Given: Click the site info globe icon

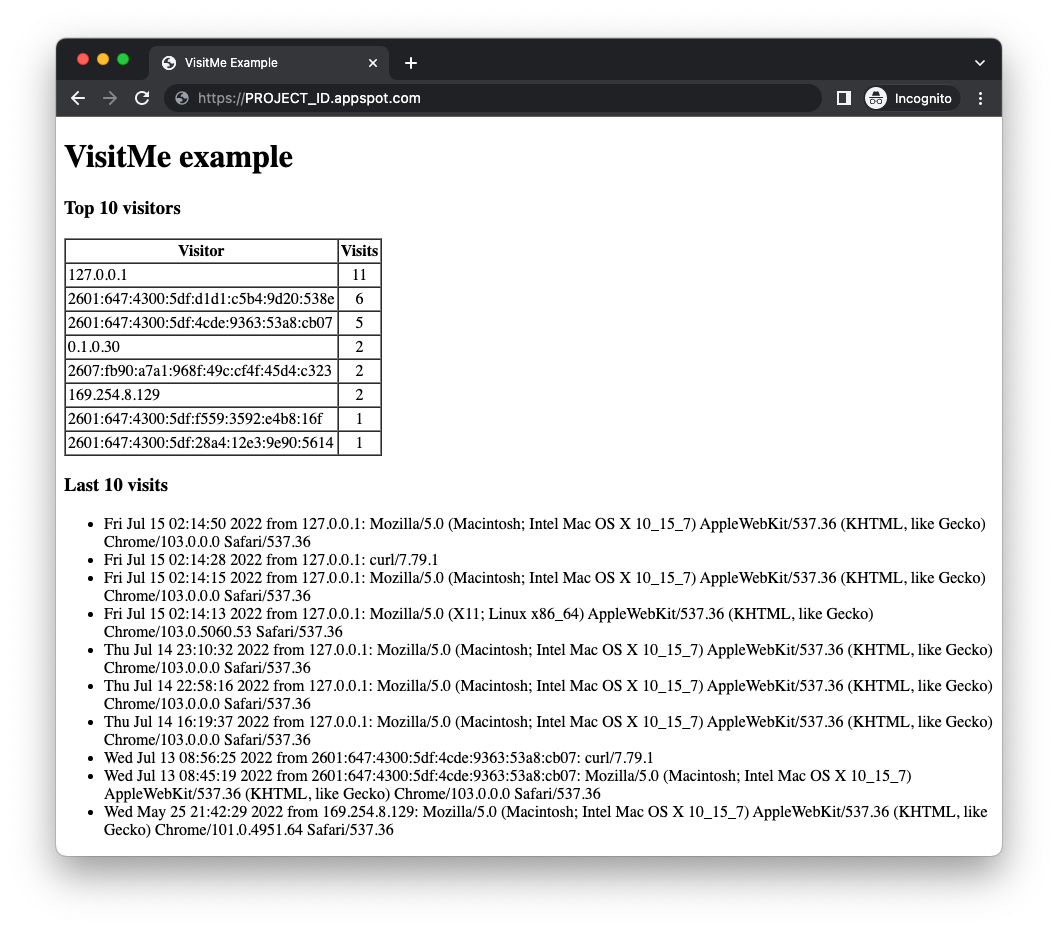Looking at the screenshot, I should click(182, 98).
